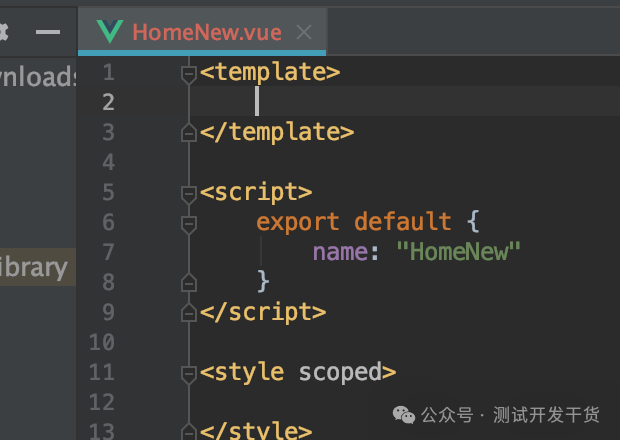Click the opening <script> tag
The height and width of the screenshot is (440, 620).
(256, 193)
